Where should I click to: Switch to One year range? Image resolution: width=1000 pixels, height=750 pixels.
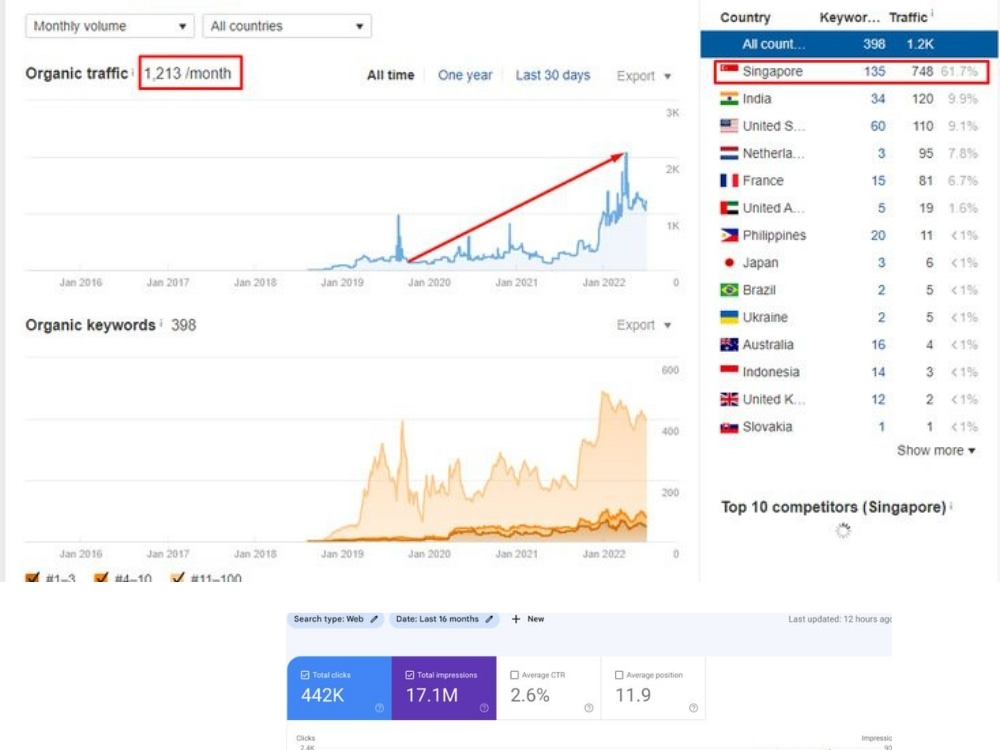click(465, 75)
